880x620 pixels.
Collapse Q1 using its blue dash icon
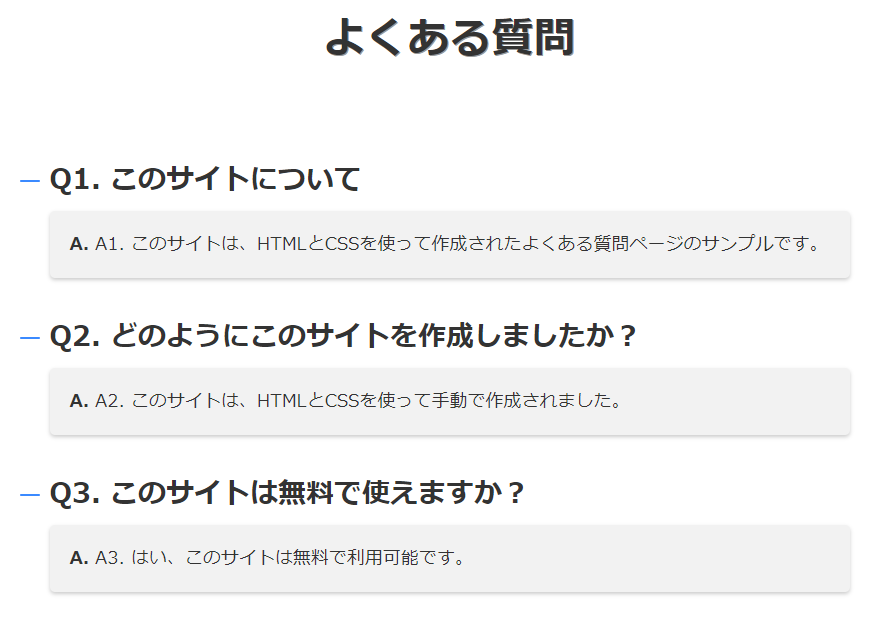[30, 181]
